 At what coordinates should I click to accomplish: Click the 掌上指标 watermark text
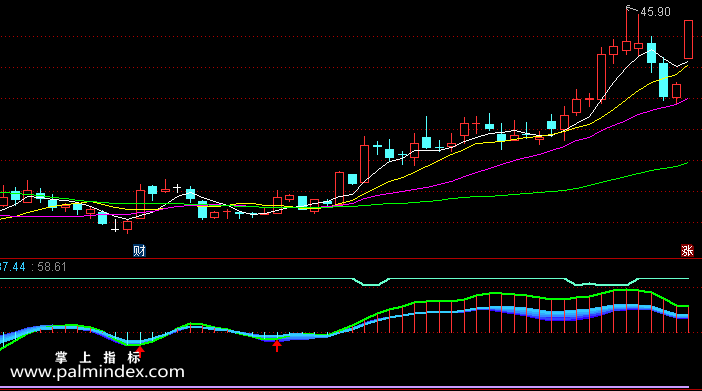pos(98,357)
